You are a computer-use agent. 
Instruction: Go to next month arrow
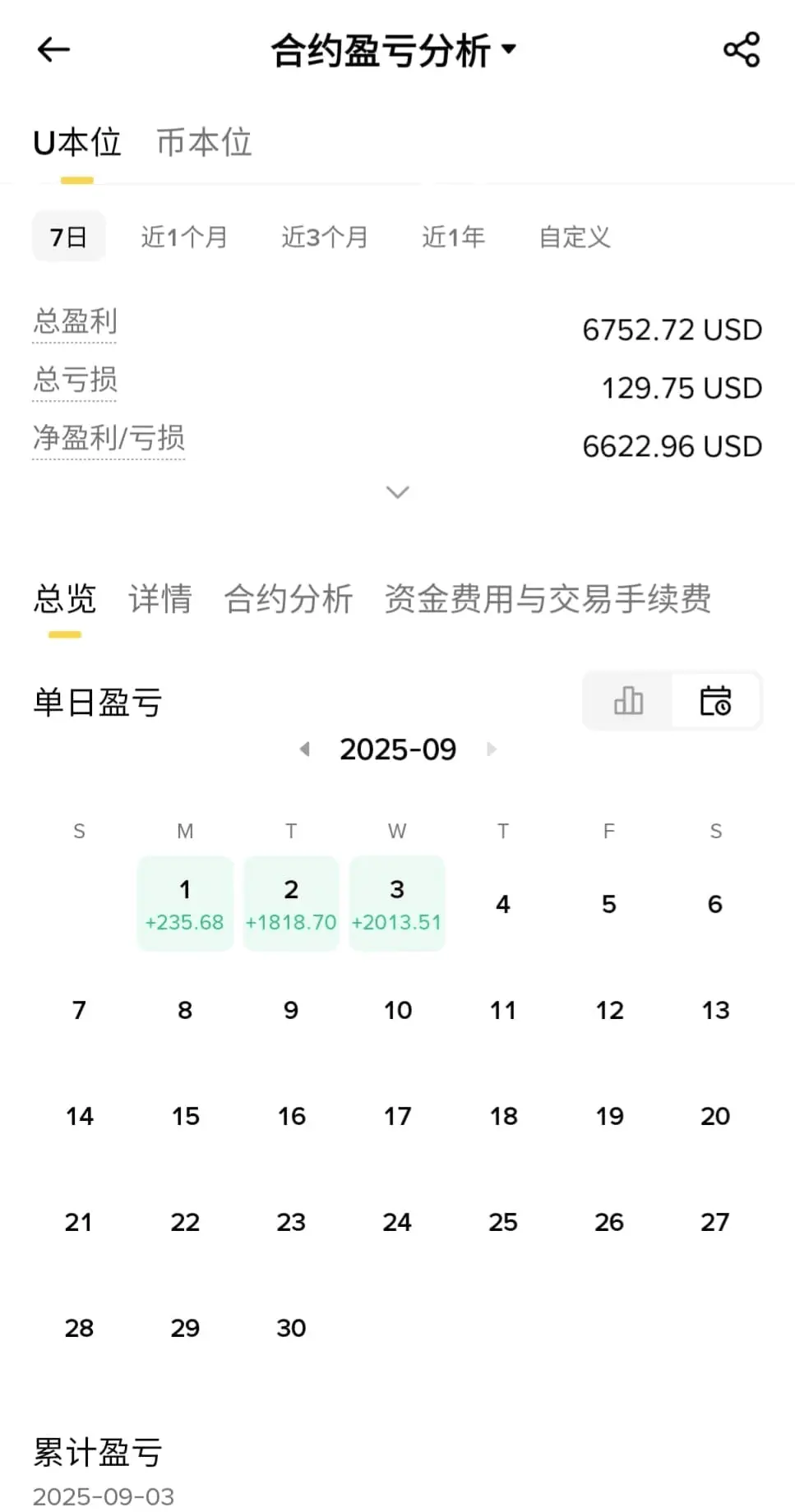point(492,749)
